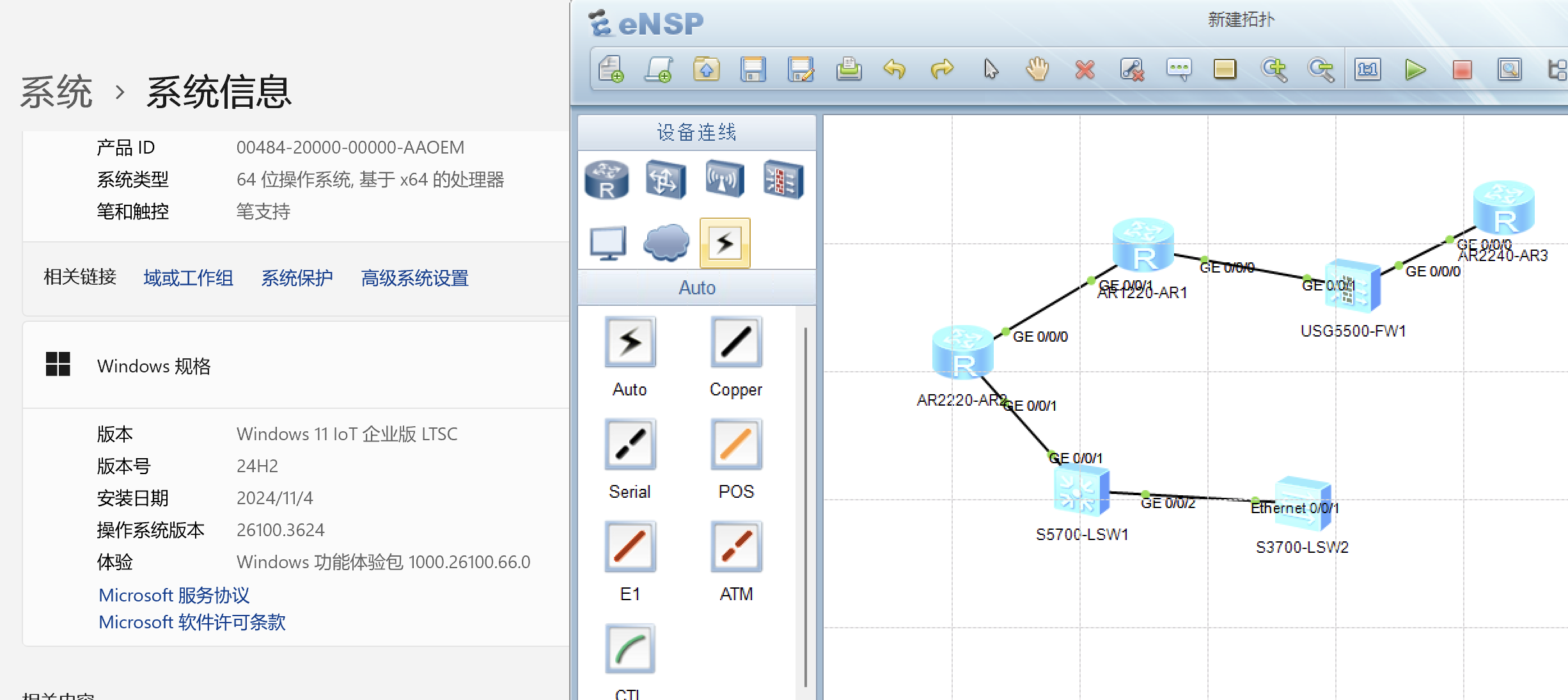Screen dimensions: 1568x700
Task: Open the Microsoft 软件许可条款 link
Action: tap(192, 622)
